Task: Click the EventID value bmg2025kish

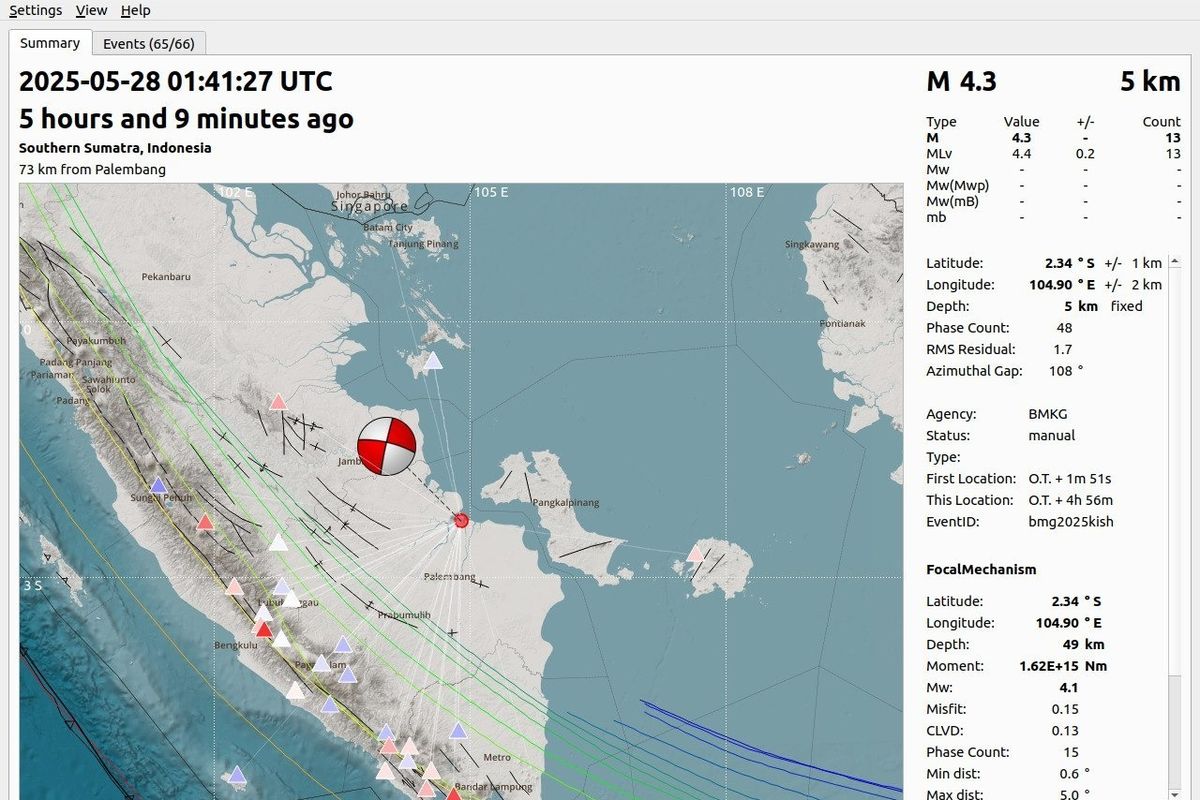Action: point(1070,522)
